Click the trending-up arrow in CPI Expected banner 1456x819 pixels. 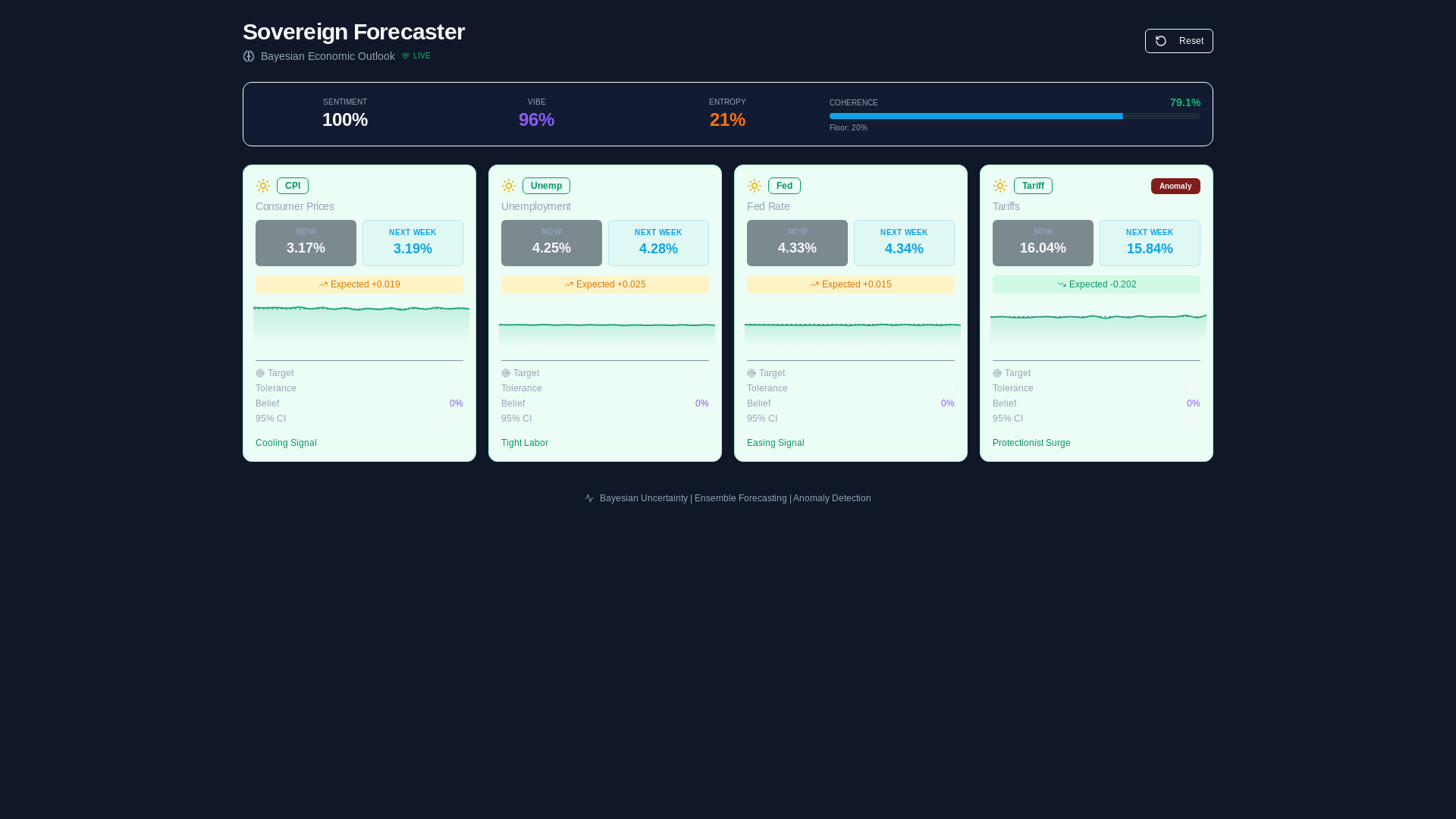coord(323,284)
